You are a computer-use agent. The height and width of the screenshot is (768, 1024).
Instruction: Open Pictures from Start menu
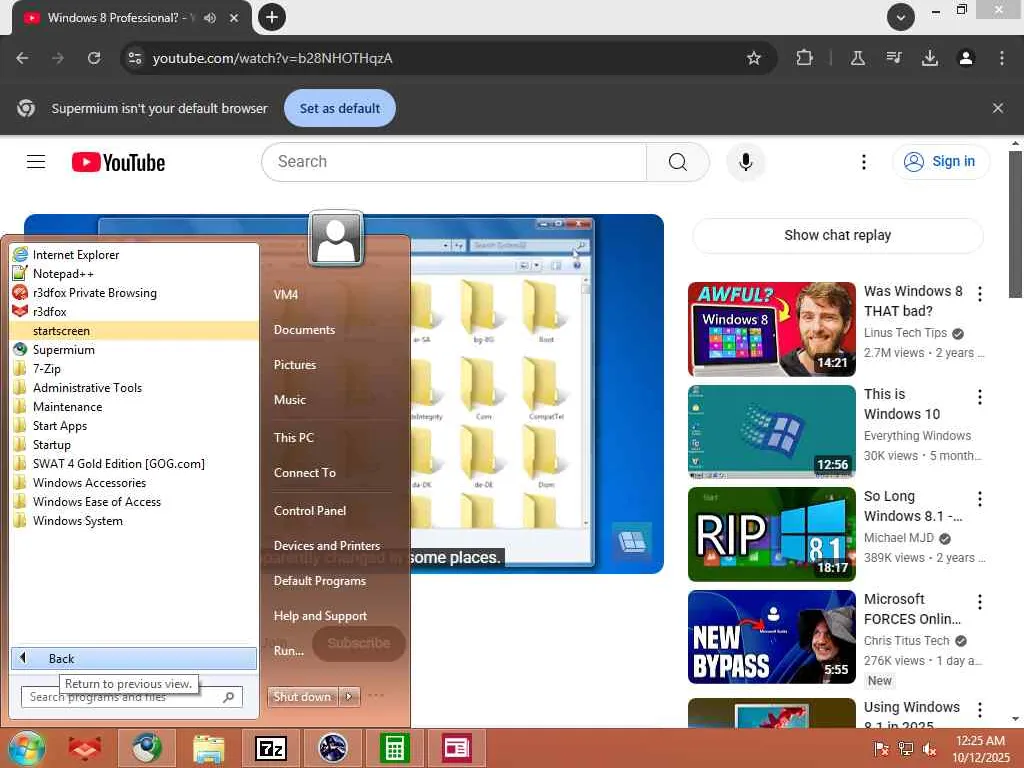point(295,364)
